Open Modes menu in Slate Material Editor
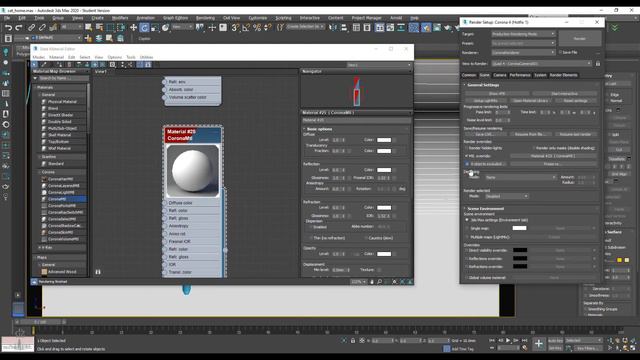The image size is (640, 360). click(39, 57)
